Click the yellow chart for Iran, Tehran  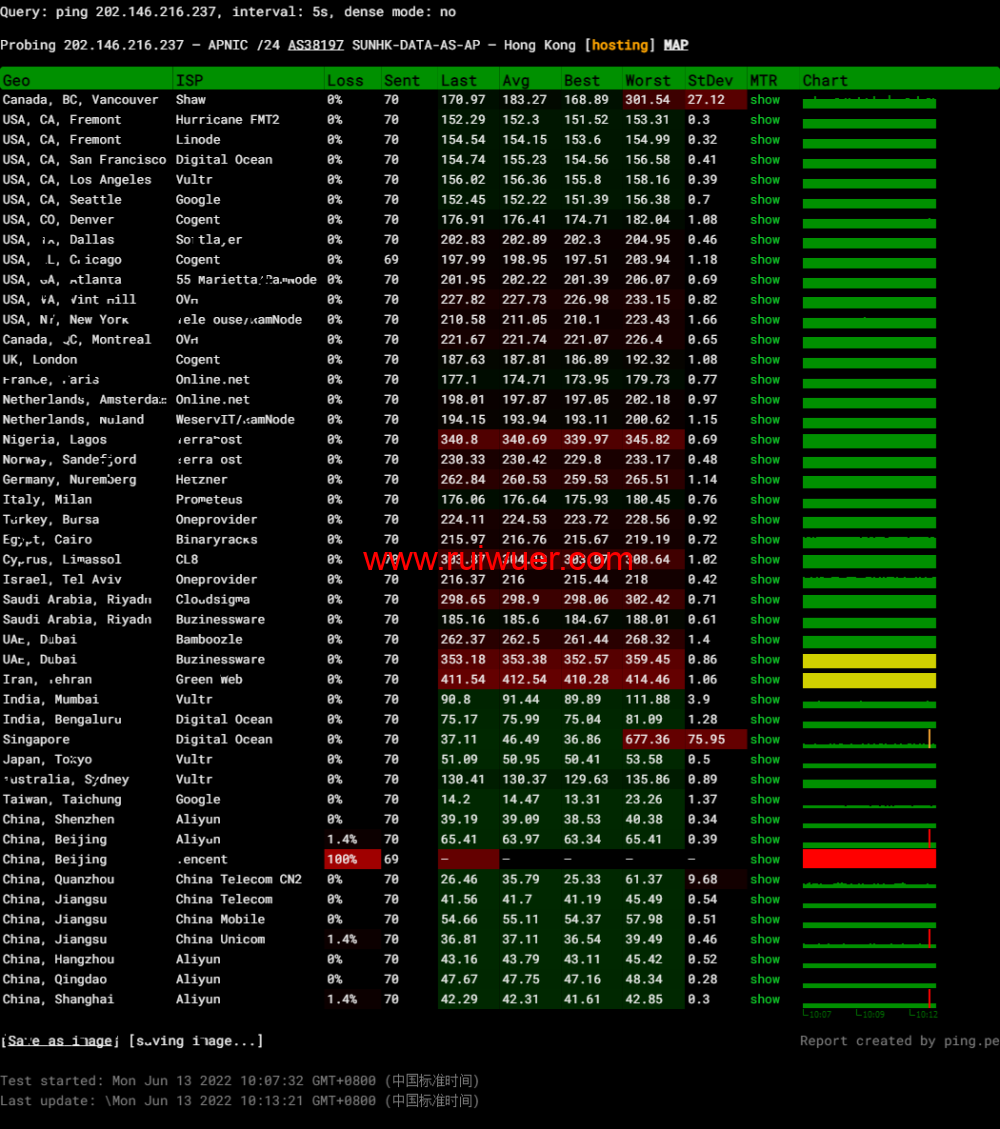[869, 680]
